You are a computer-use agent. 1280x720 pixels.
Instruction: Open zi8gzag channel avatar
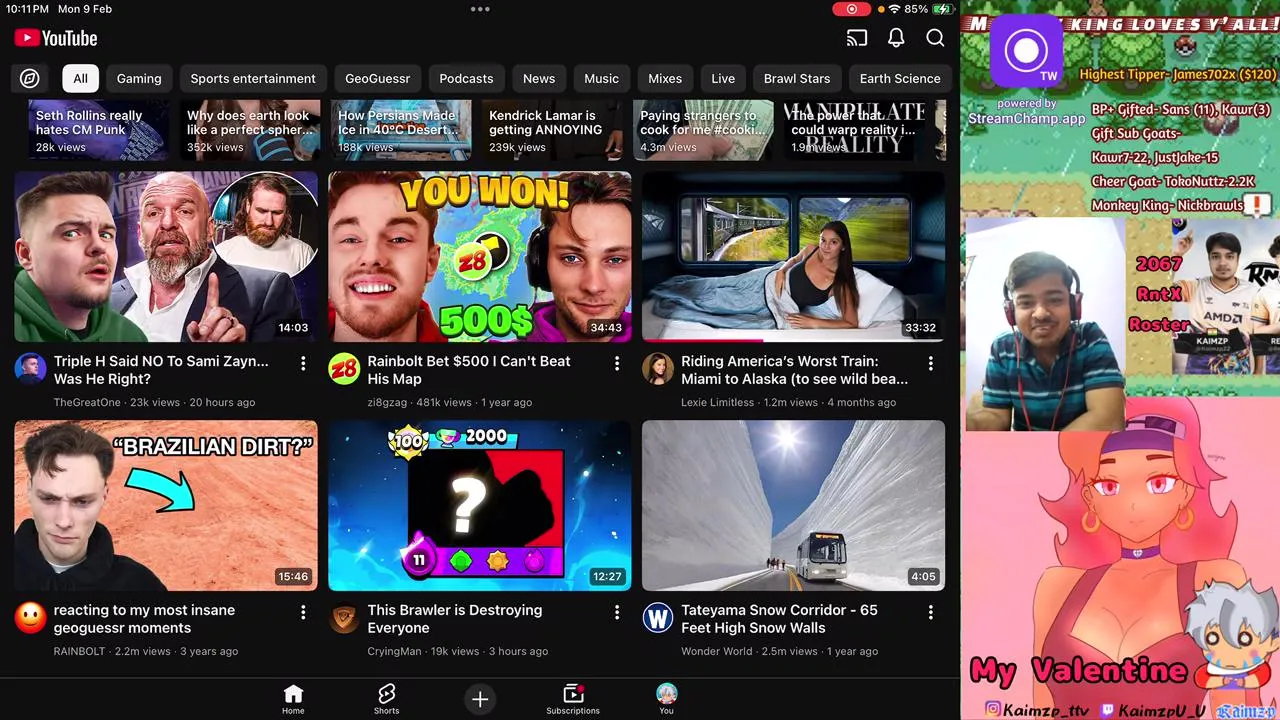[344, 369]
